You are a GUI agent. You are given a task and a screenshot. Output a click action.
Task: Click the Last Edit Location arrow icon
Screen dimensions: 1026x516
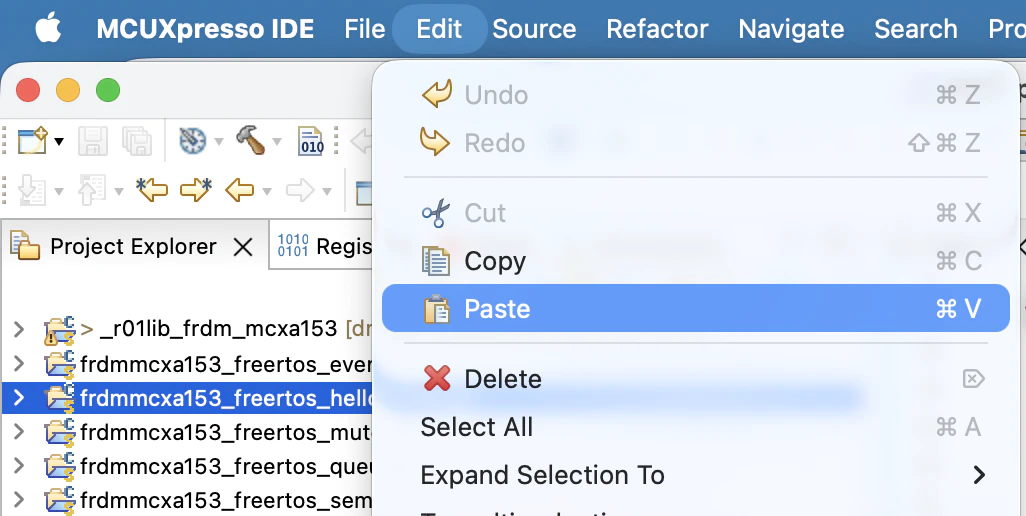coord(152,190)
